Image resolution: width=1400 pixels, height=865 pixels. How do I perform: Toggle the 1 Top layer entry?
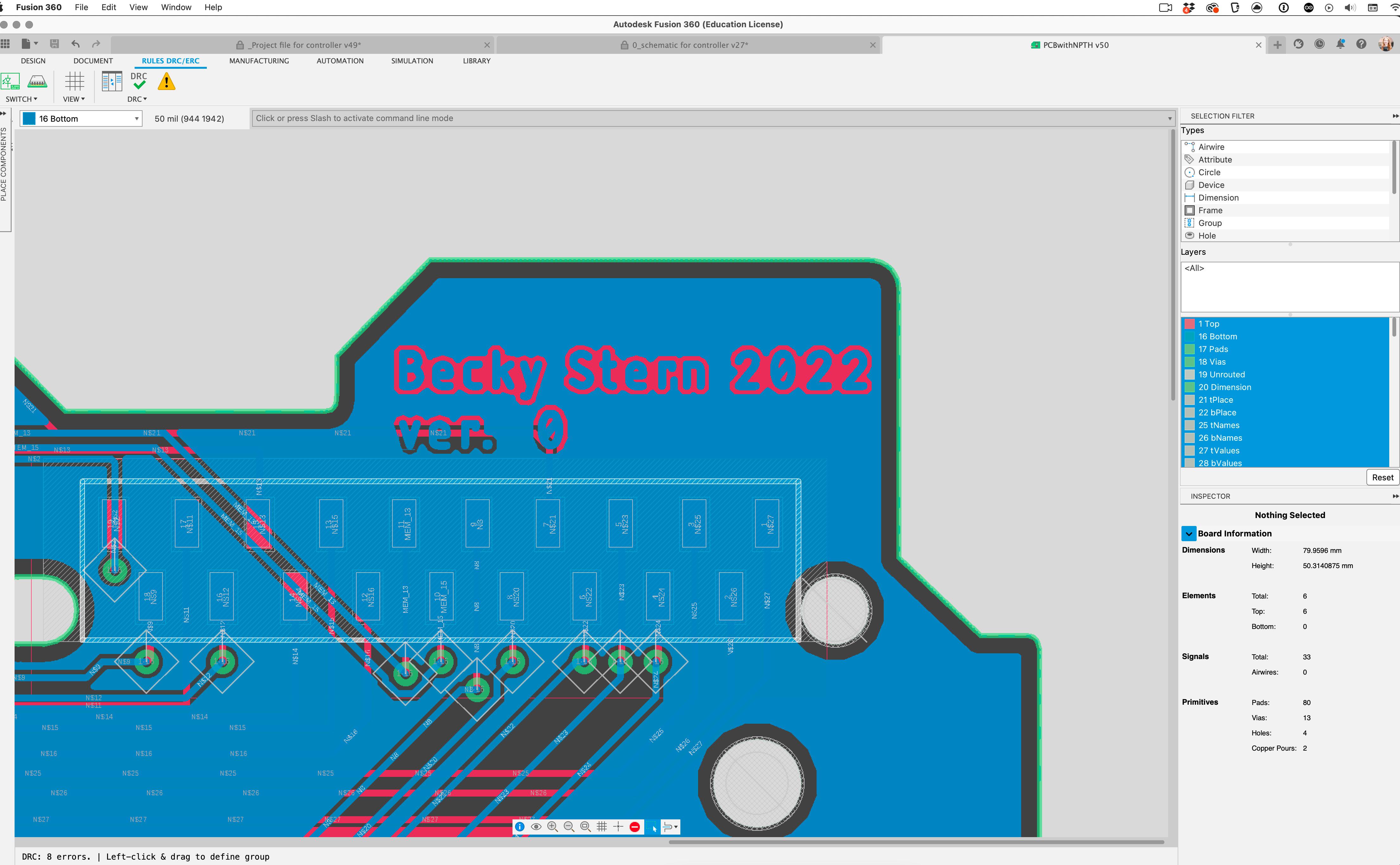[x=1209, y=324]
